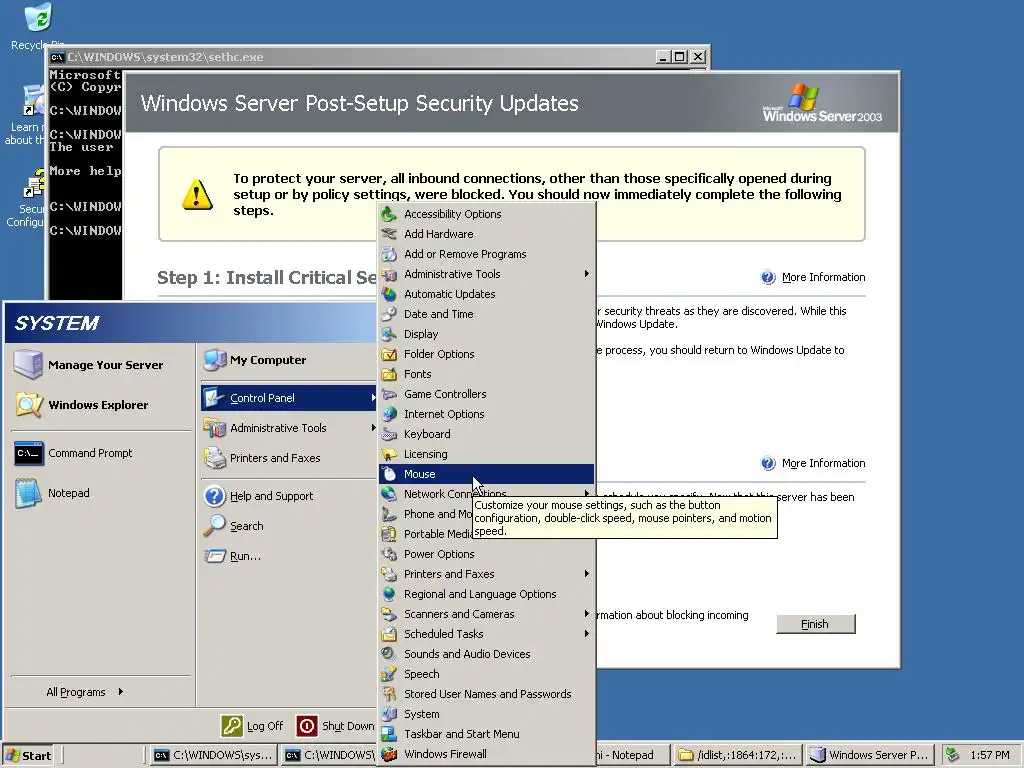The image size is (1024, 768).
Task: Click the Add Hardware icon
Action: (x=389, y=234)
